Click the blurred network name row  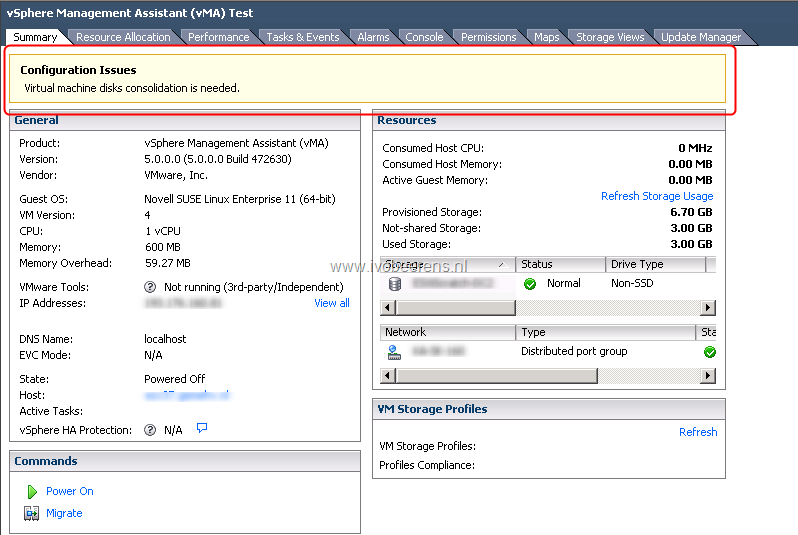pyautogui.click(x=438, y=351)
